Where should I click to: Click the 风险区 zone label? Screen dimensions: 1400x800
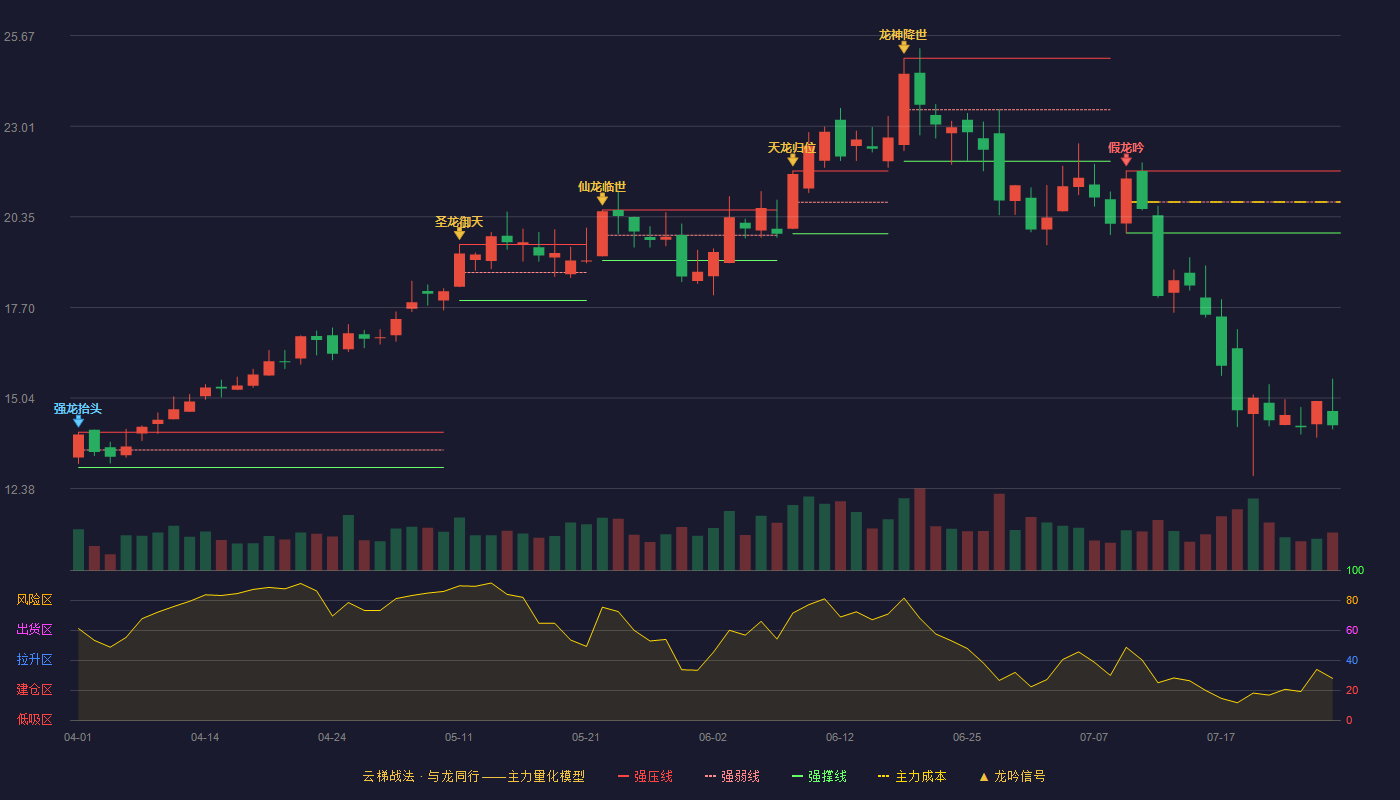point(34,600)
